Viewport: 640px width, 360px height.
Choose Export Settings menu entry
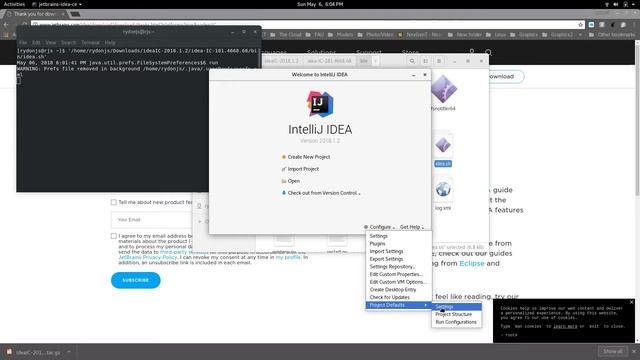[386, 259]
